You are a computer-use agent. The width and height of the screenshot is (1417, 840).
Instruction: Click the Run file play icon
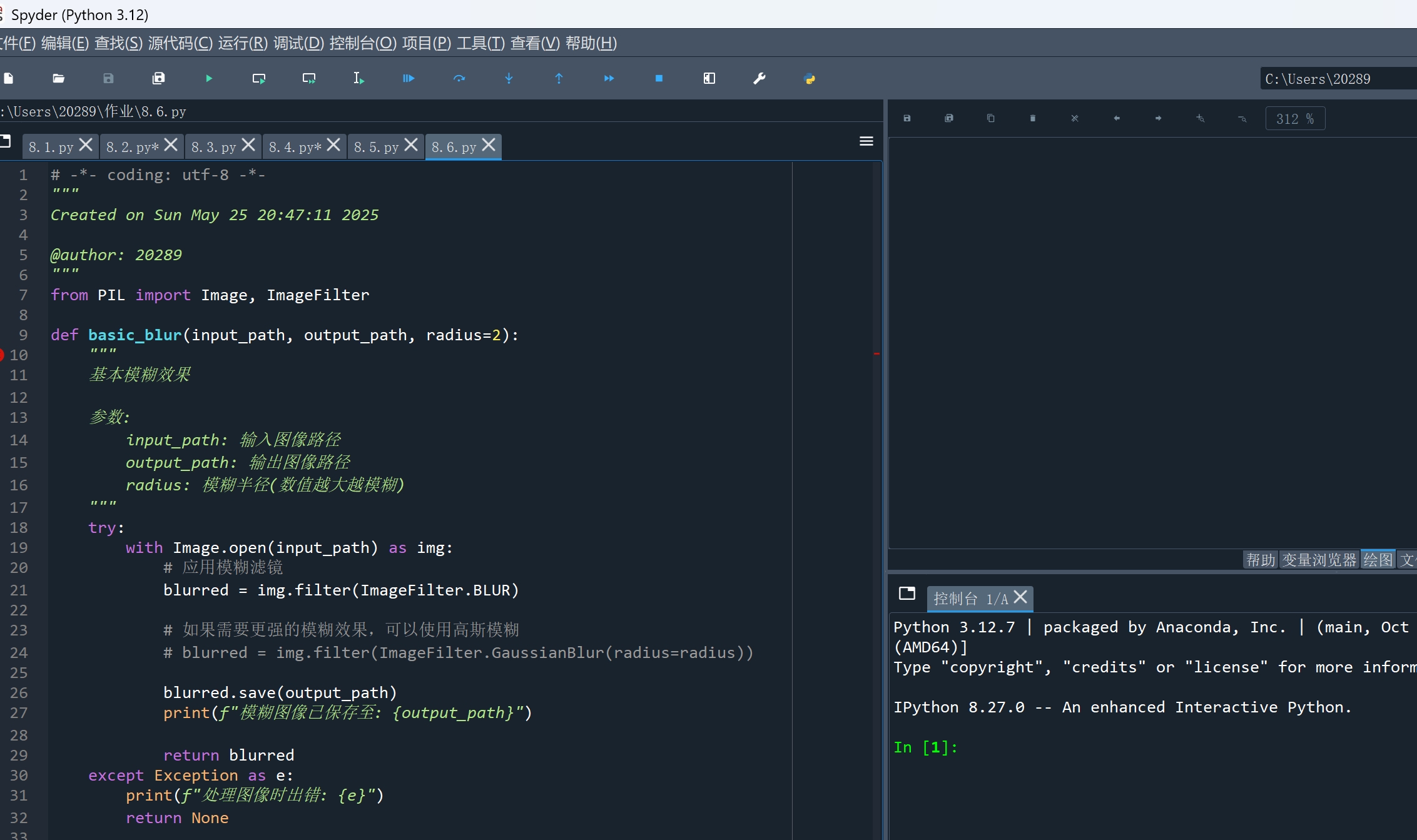point(209,78)
